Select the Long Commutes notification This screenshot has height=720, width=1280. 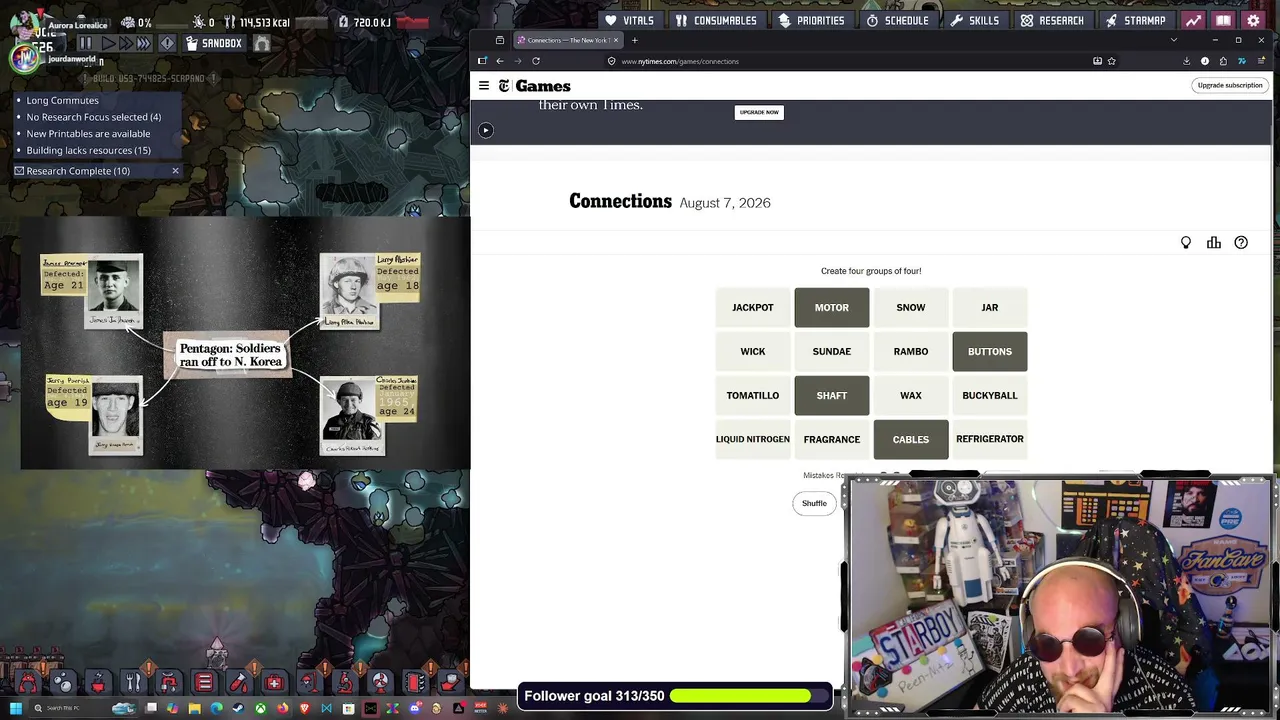click(x=62, y=100)
